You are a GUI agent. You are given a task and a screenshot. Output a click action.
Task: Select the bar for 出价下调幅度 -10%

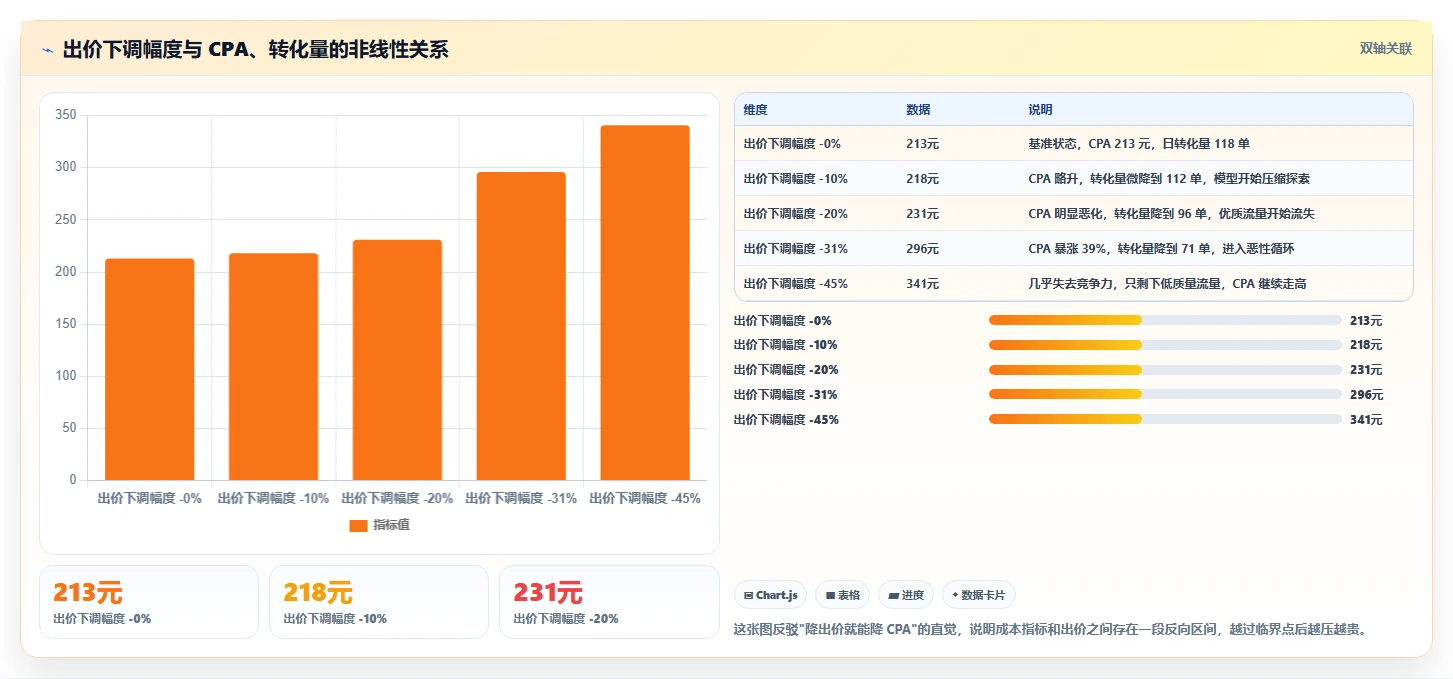[x=273, y=367]
